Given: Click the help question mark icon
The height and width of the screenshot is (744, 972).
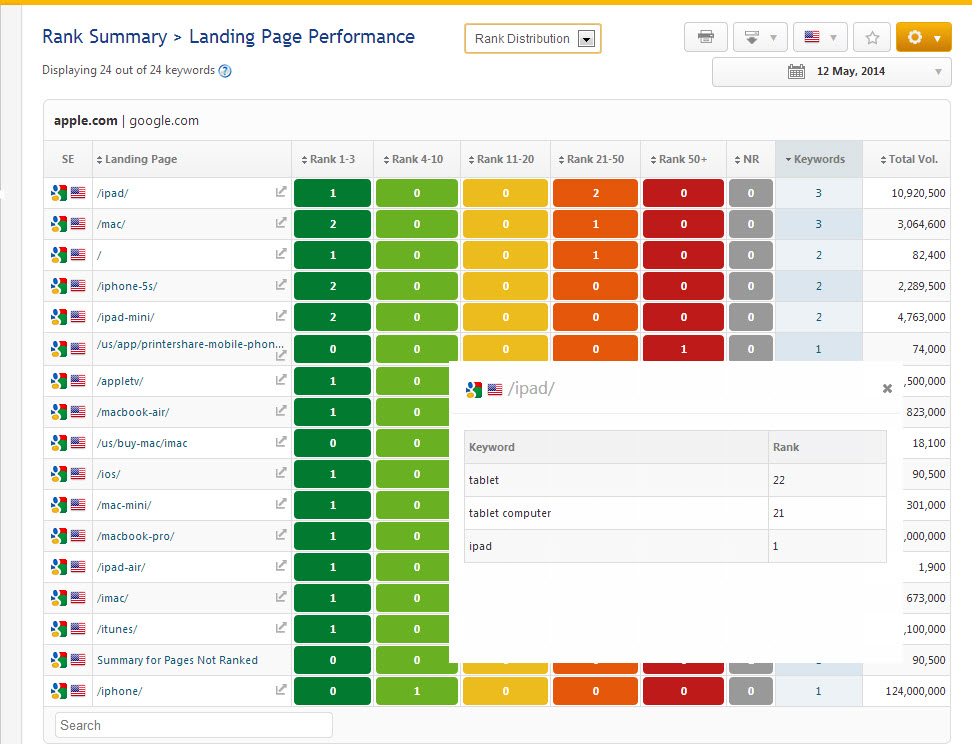Looking at the screenshot, I should (225, 71).
